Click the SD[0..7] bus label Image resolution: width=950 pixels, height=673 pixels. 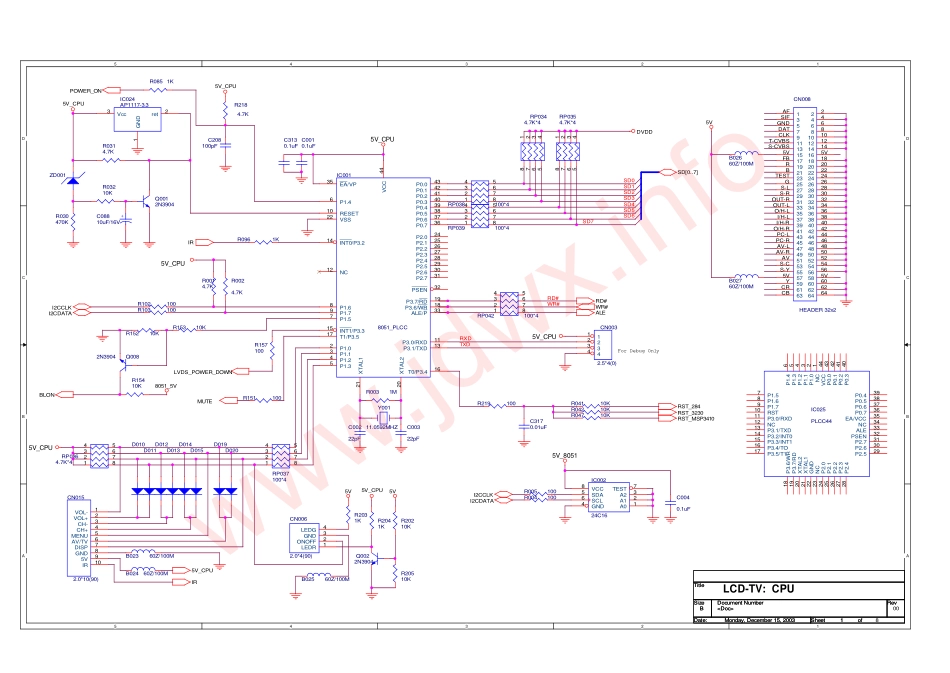click(689, 172)
